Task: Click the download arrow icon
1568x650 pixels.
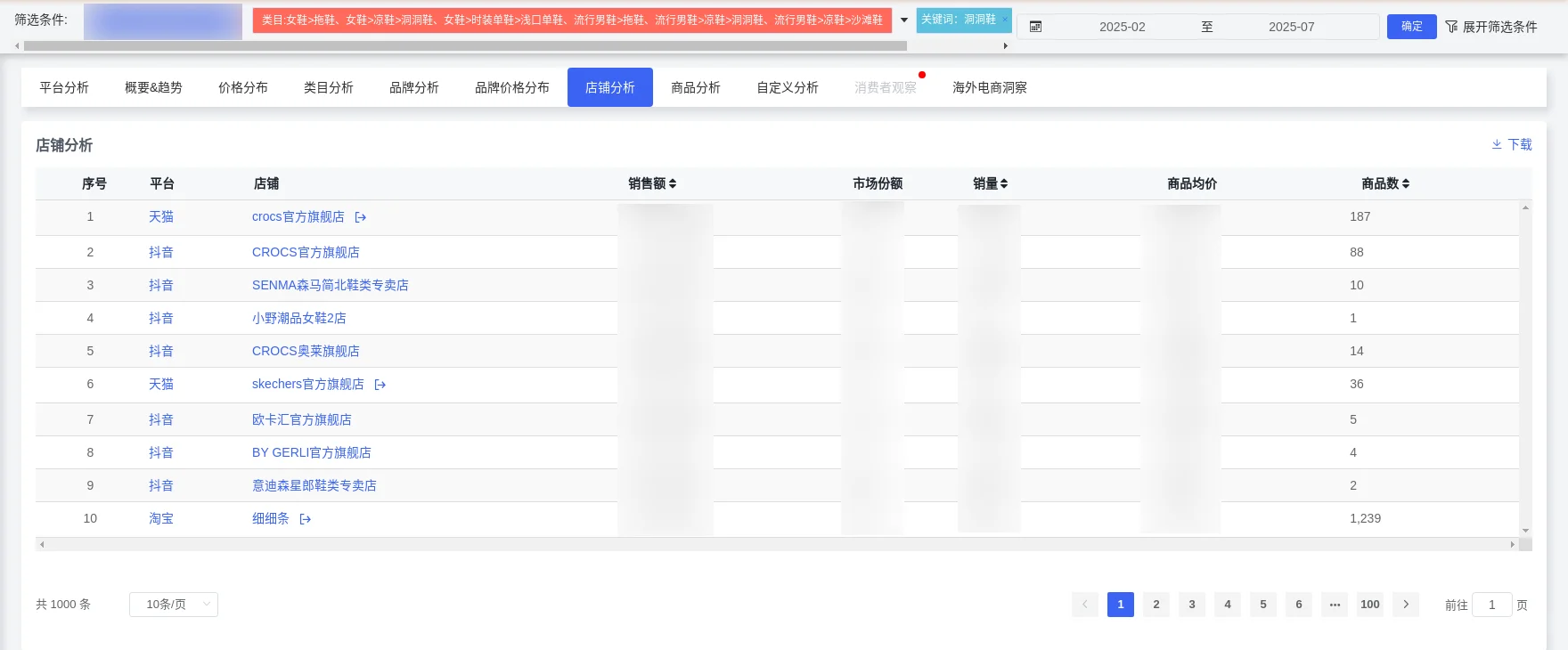Action: [x=1497, y=144]
